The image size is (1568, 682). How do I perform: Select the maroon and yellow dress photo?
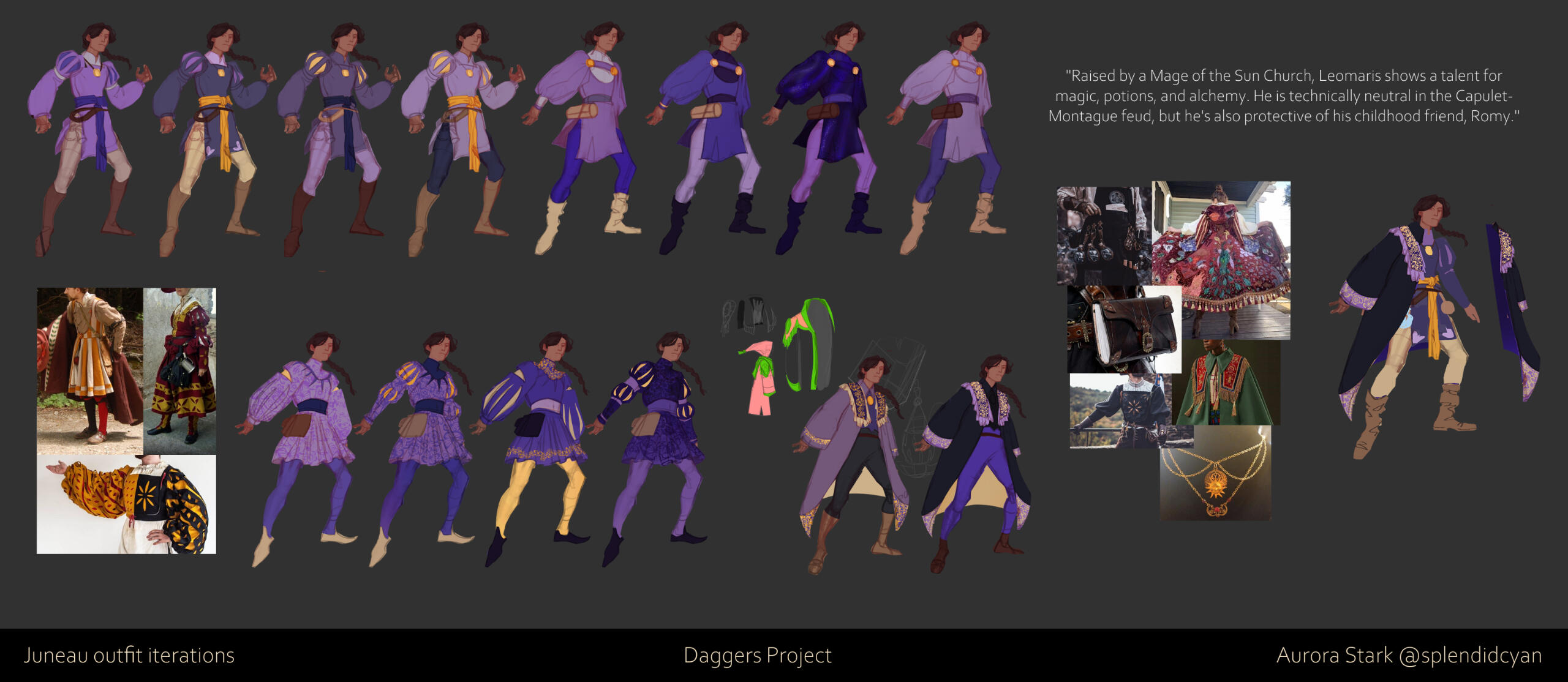(x=180, y=370)
